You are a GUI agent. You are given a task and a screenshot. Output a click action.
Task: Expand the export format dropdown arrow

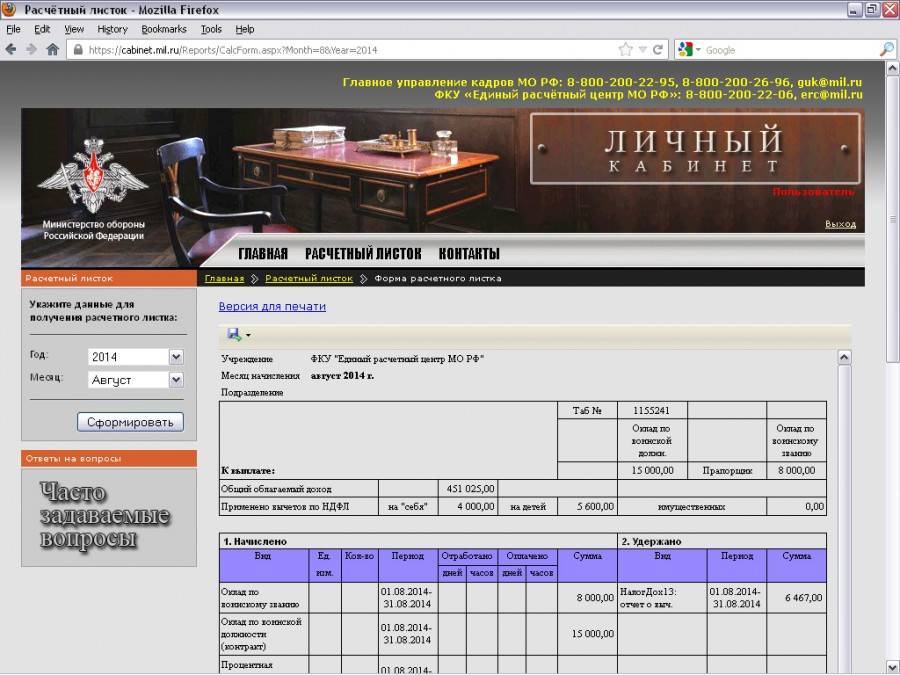[x=248, y=335]
